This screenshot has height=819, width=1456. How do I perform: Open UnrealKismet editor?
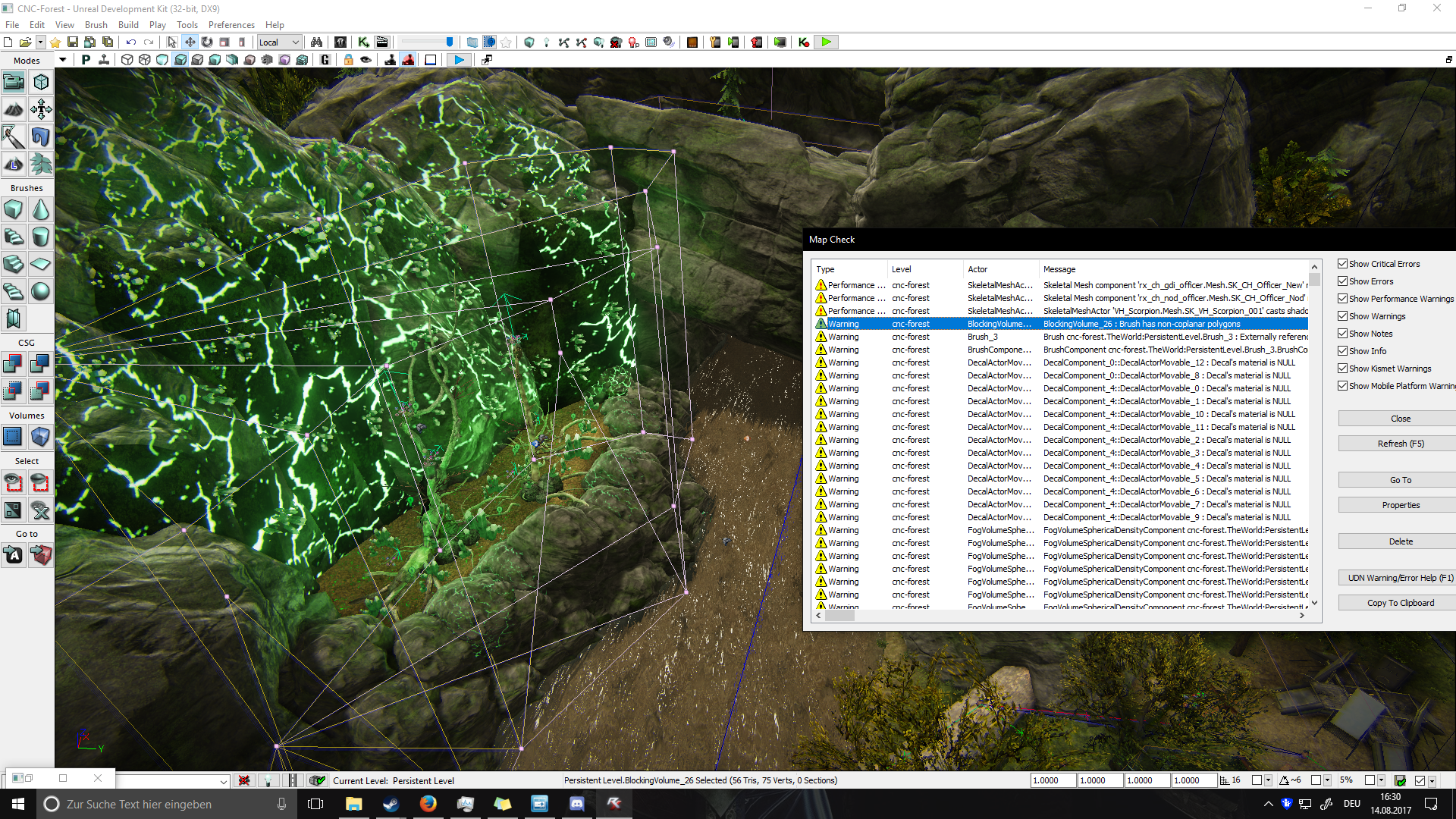[x=364, y=42]
